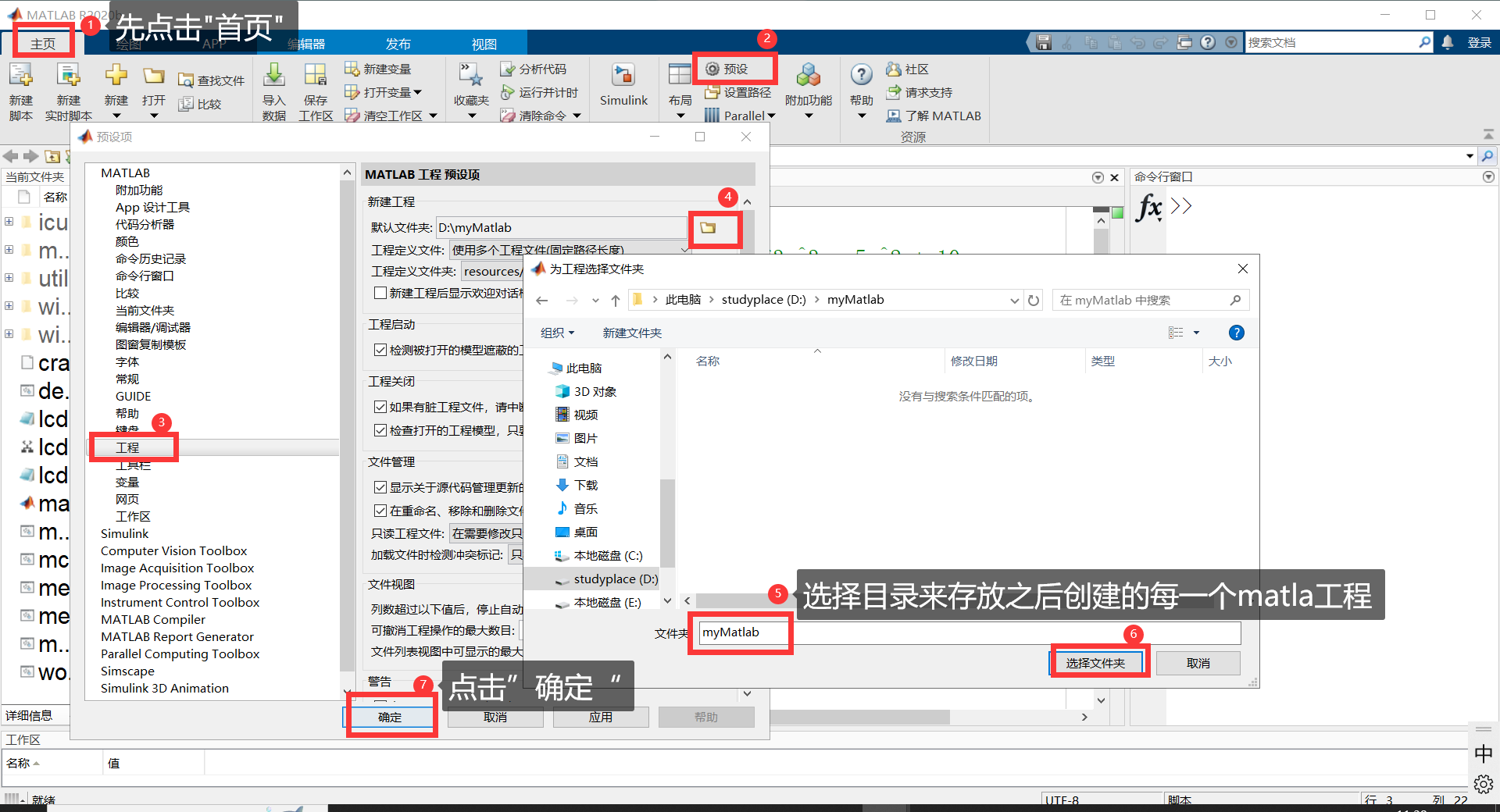Expand the 布局 dropdown arrow

tap(680, 115)
